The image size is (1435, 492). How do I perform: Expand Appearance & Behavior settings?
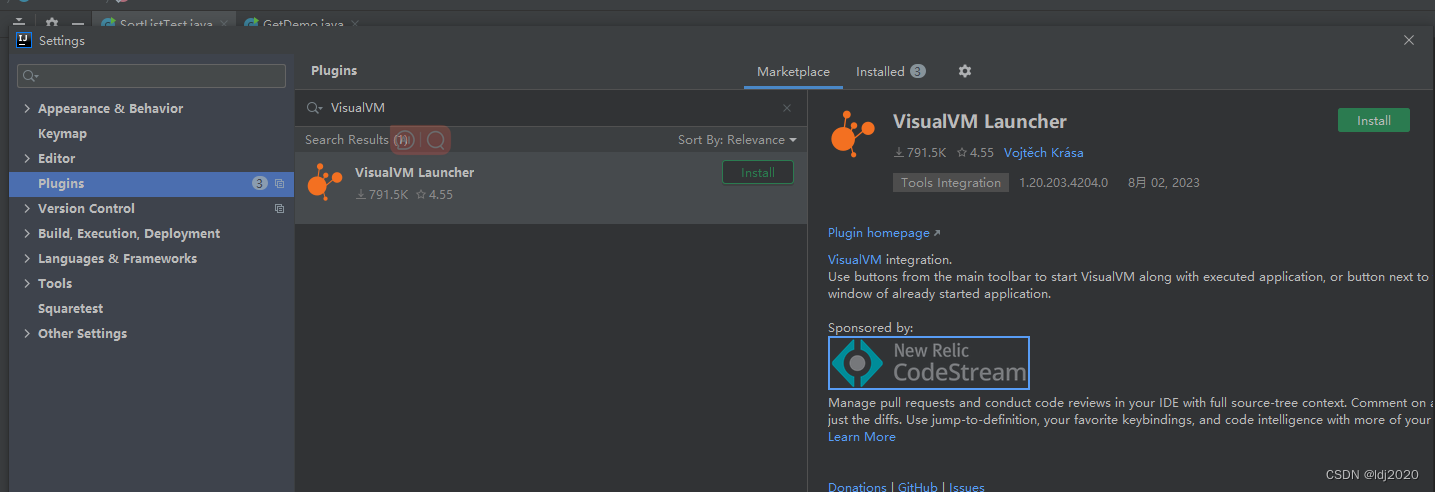[x=27, y=109]
